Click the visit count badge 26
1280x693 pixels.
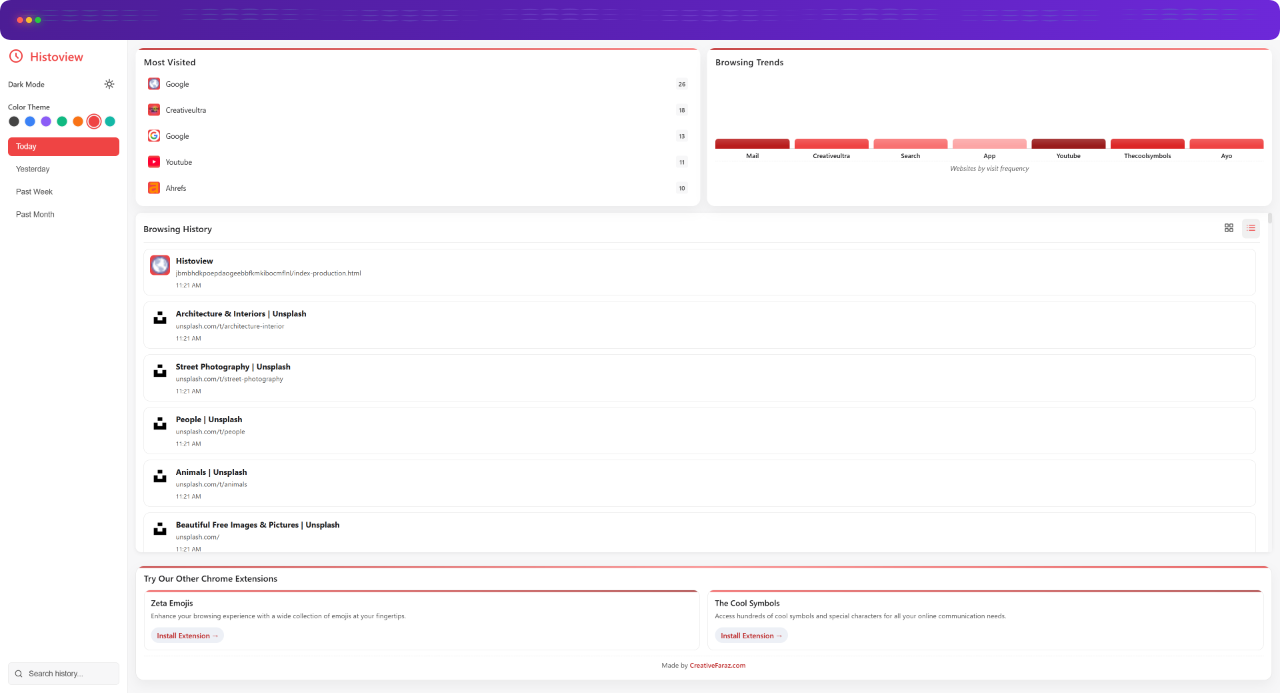[x=682, y=84]
